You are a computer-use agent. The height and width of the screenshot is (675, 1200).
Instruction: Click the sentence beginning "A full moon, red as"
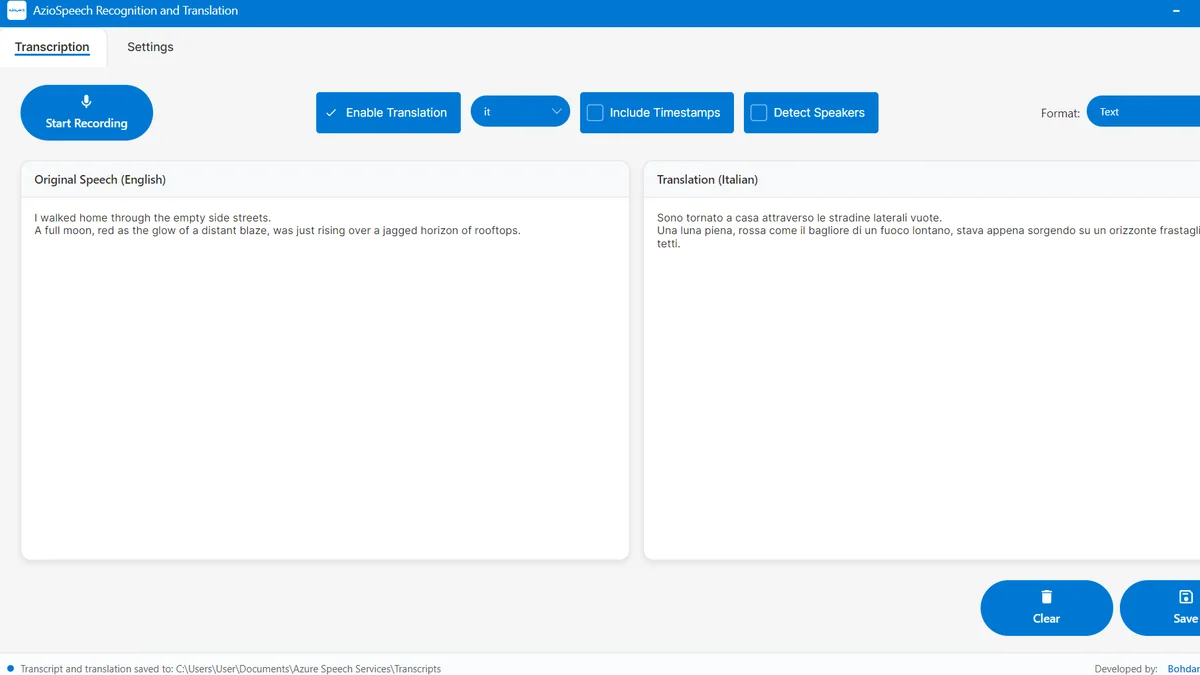click(x=277, y=230)
